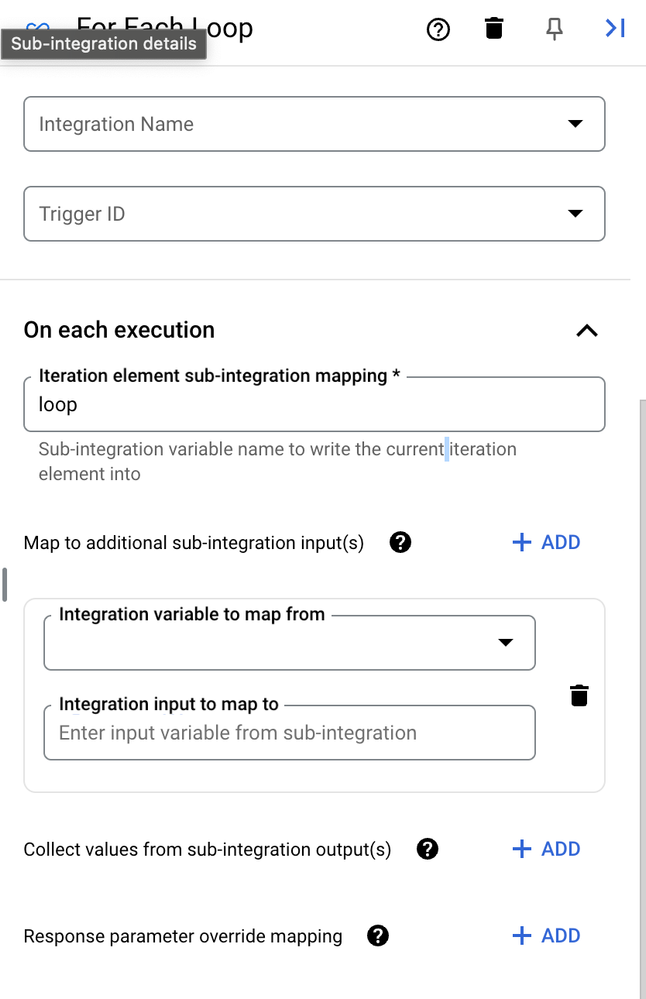Image resolution: width=646 pixels, height=999 pixels.
Task: Open the help icon in the header
Action: tap(438, 29)
